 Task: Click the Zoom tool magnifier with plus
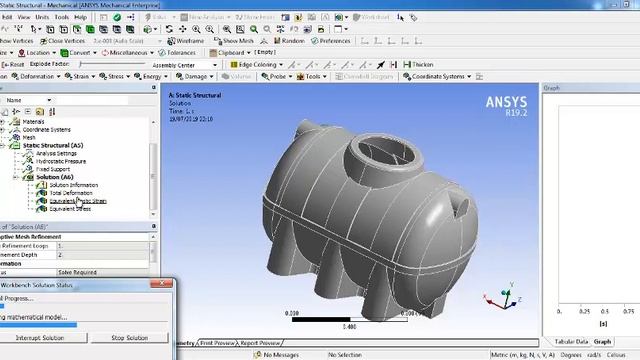tap(196, 29)
